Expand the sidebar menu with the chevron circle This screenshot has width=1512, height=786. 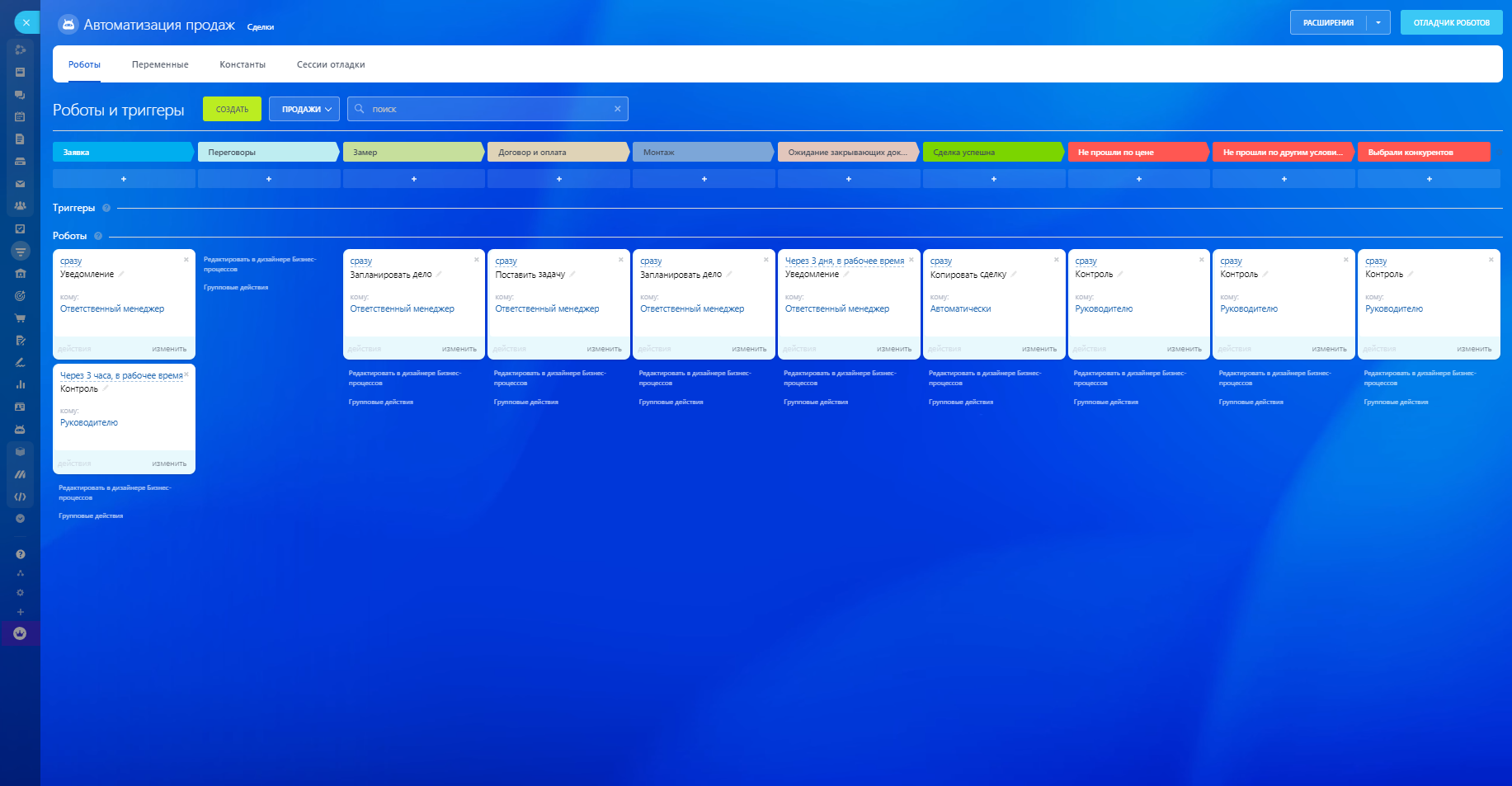point(21,519)
